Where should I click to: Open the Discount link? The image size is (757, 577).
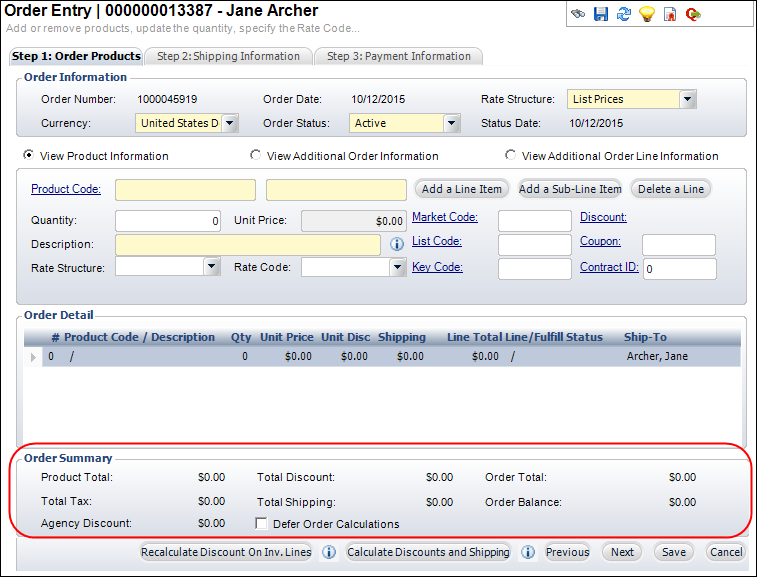(x=603, y=217)
